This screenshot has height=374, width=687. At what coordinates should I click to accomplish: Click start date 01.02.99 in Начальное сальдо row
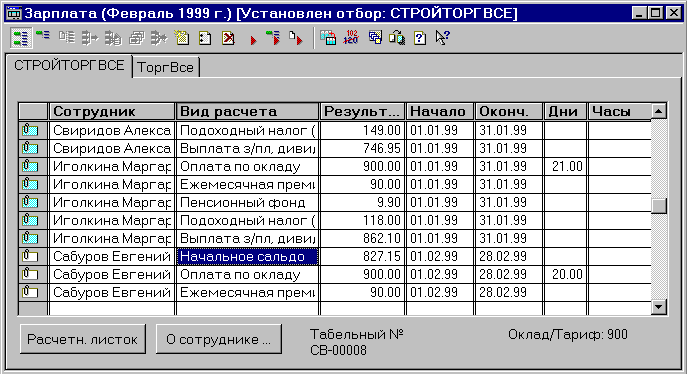[440, 256]
